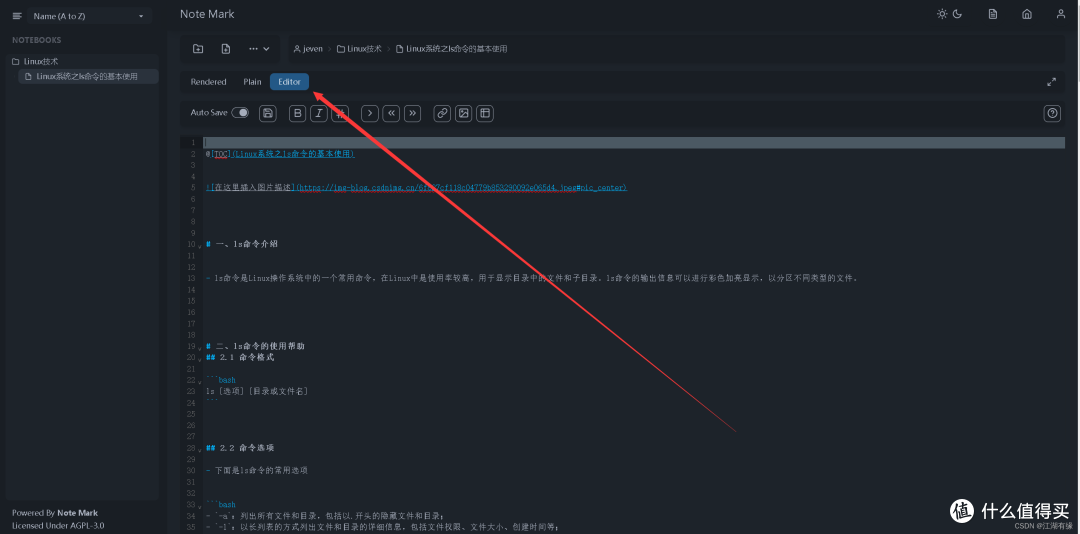Click the image URL on line 5
1080x534 pixels.
click(460, 187)
